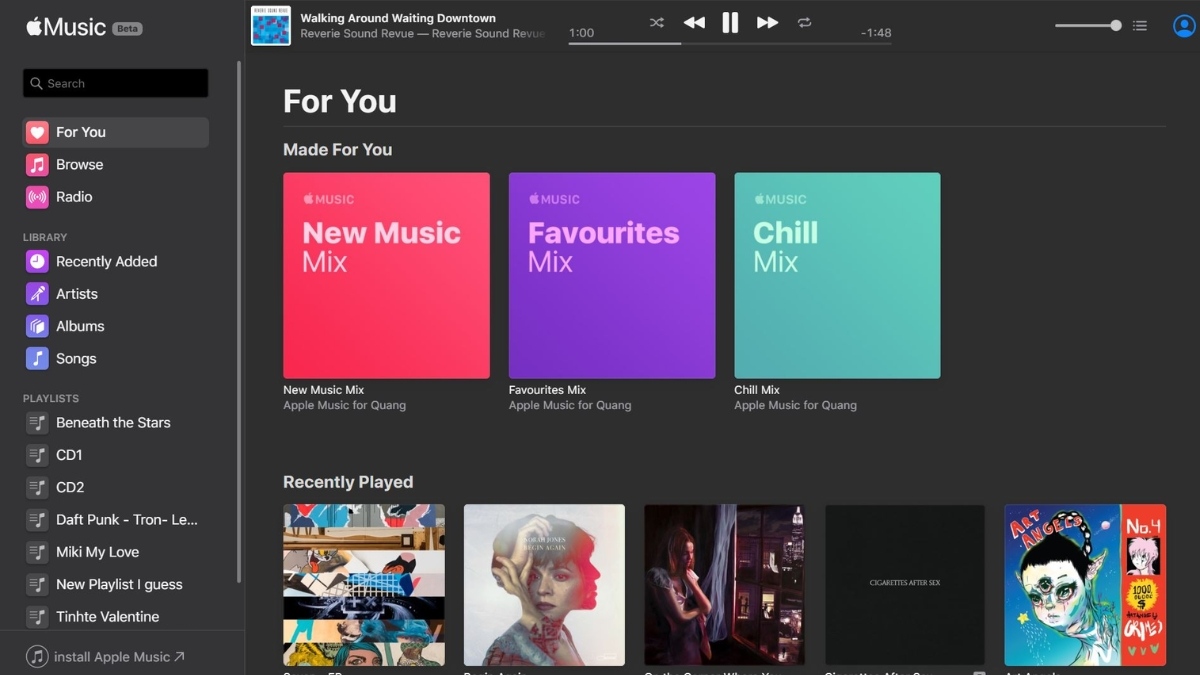Open the Up Next queue list

point(1140,26)
